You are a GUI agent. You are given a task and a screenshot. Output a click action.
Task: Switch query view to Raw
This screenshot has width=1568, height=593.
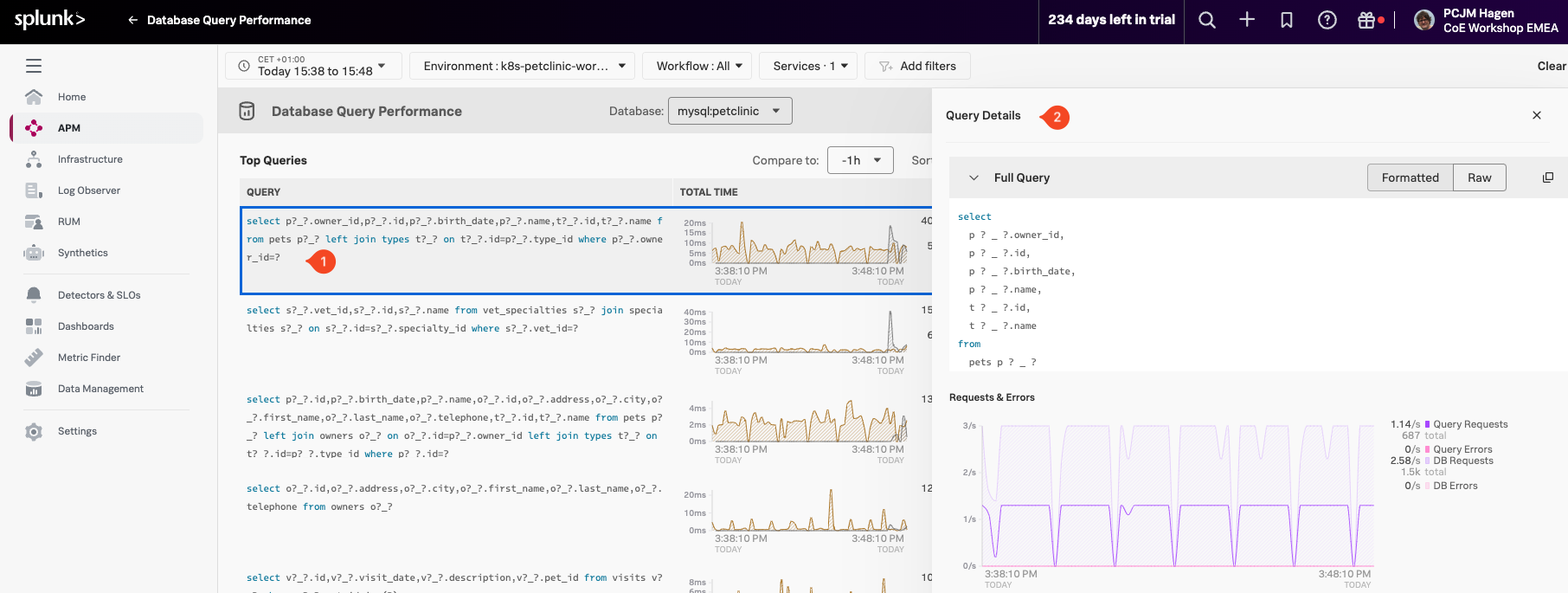coord(1479,177)
